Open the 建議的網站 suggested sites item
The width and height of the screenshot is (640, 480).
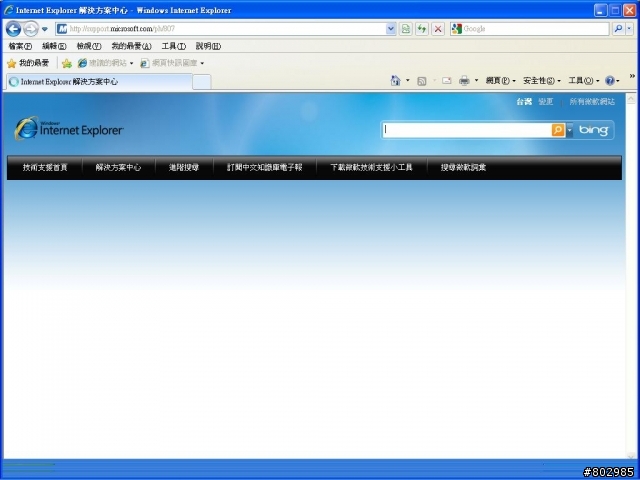pos(105,63)
